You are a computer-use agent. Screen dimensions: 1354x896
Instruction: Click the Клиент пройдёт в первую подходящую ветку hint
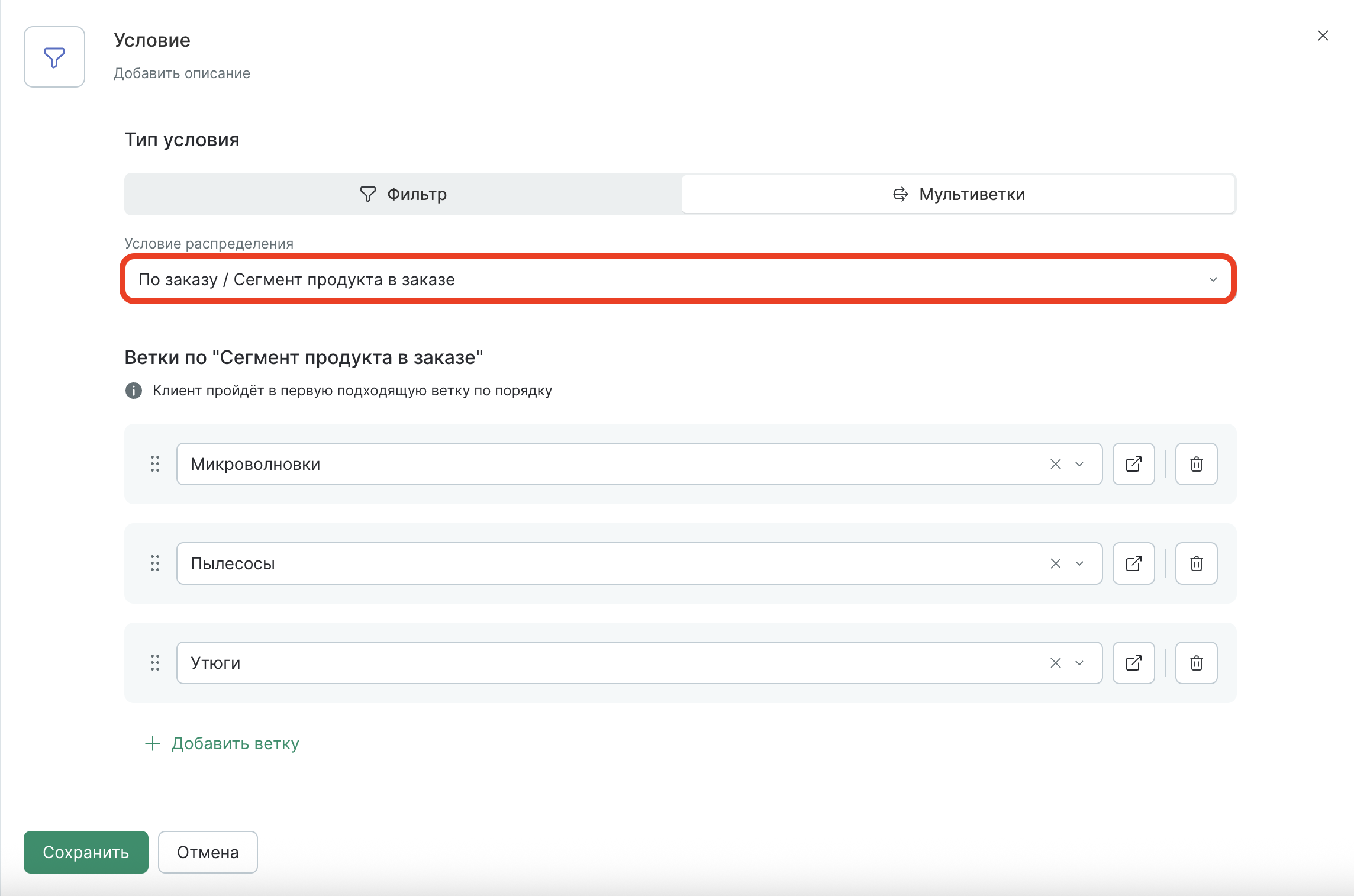point(352,391)
